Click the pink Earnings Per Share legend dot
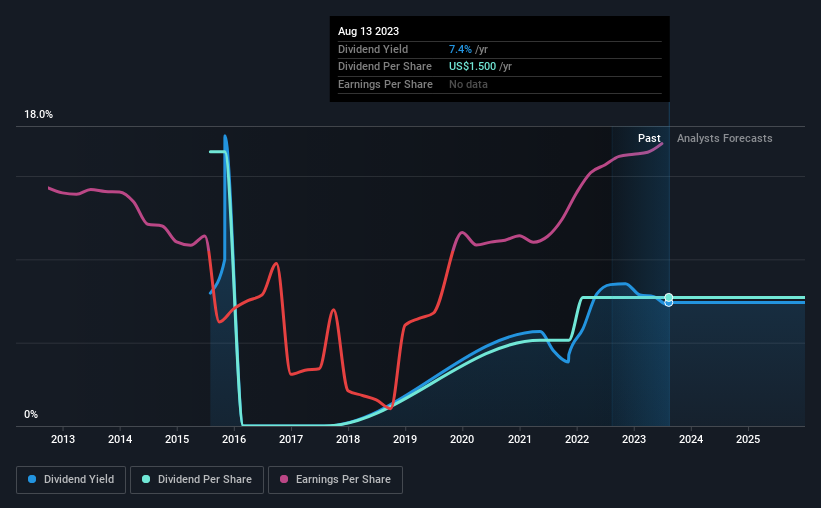The height and width of the screenshot is (508, 821). tap(284, 479)
